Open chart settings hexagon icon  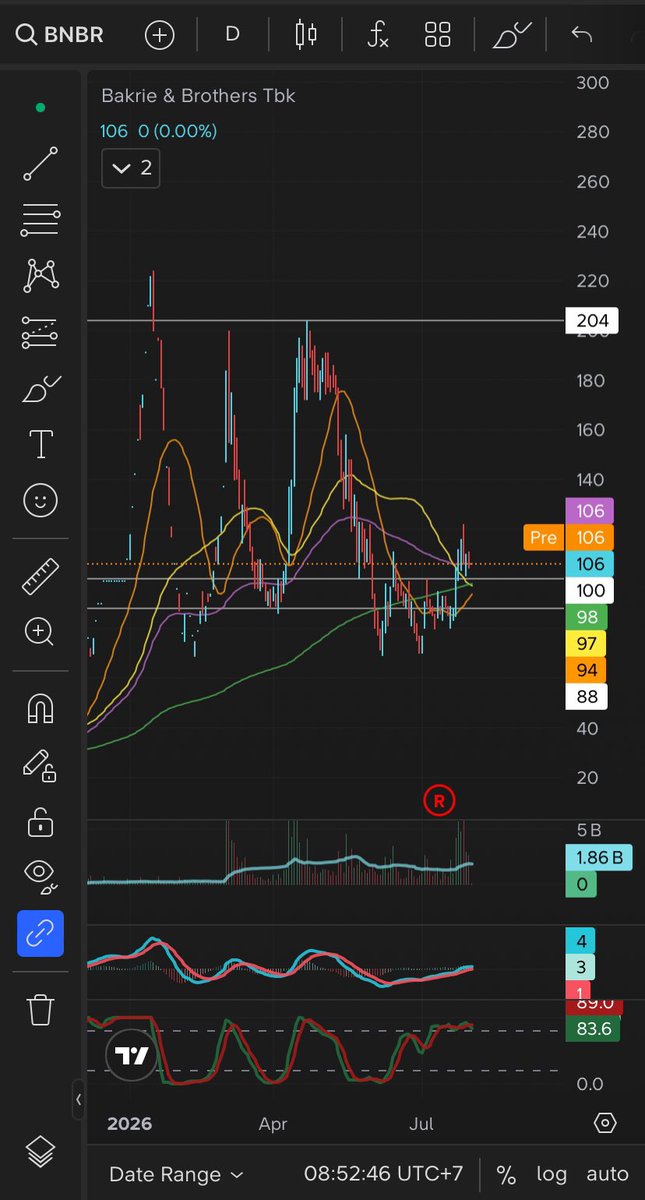coord(605,1123)
